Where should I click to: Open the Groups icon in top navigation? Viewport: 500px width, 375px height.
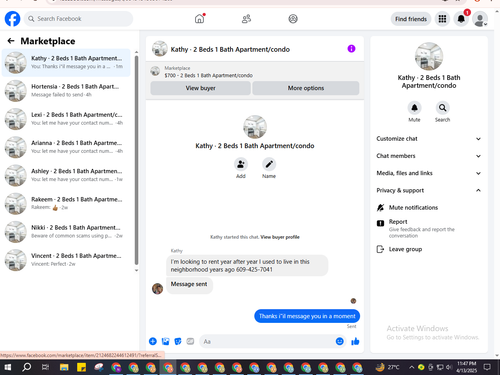coord(293,19)
